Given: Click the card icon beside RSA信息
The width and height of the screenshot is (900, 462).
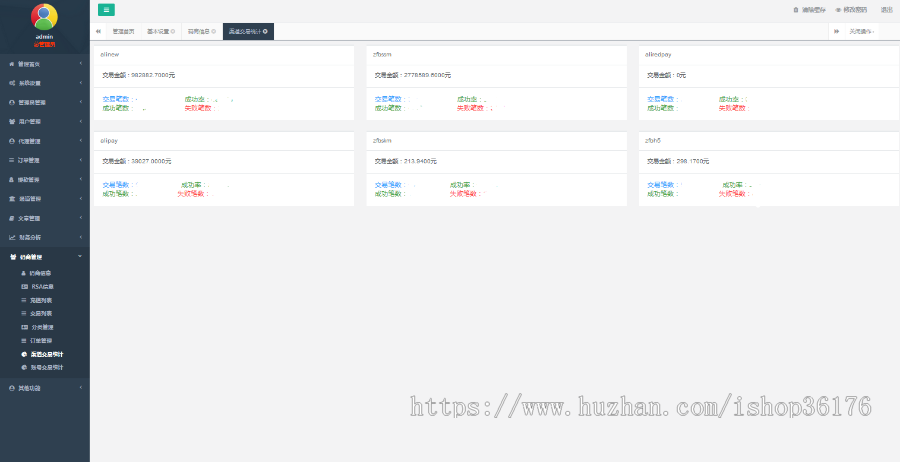Looking at the screenshot, I should tap(24, 286).
